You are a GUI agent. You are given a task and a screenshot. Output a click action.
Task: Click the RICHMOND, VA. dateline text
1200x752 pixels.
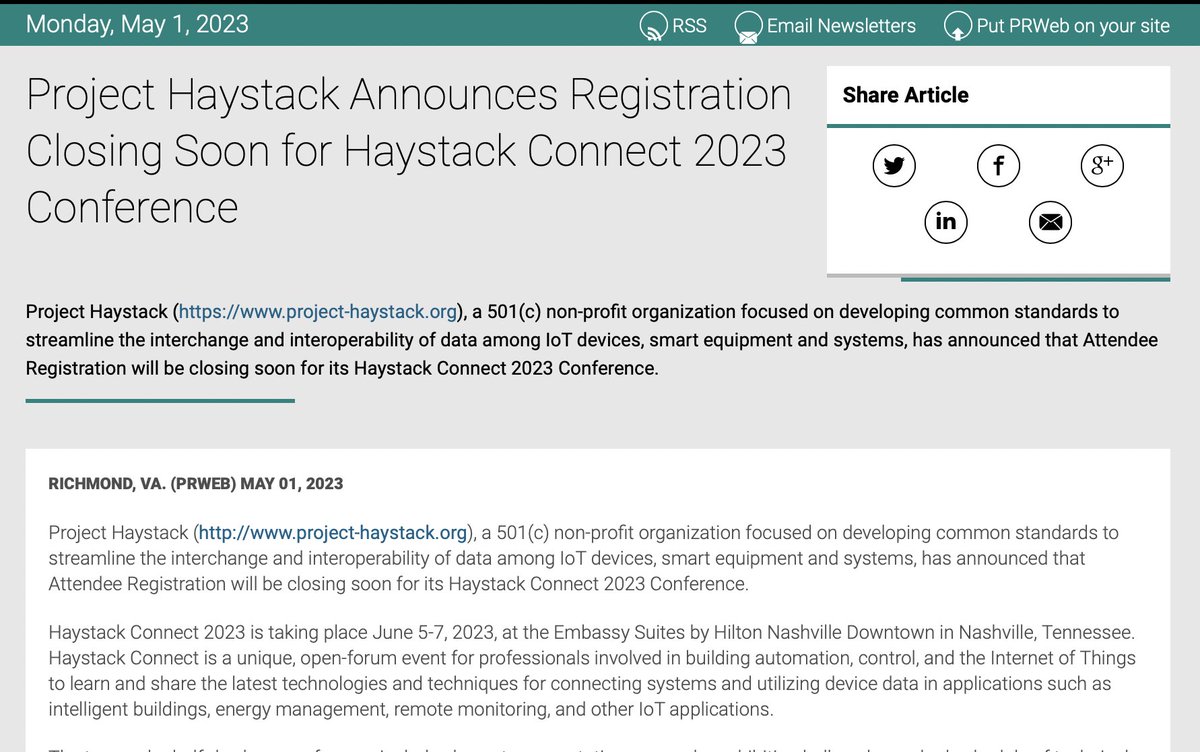(196, 483)
